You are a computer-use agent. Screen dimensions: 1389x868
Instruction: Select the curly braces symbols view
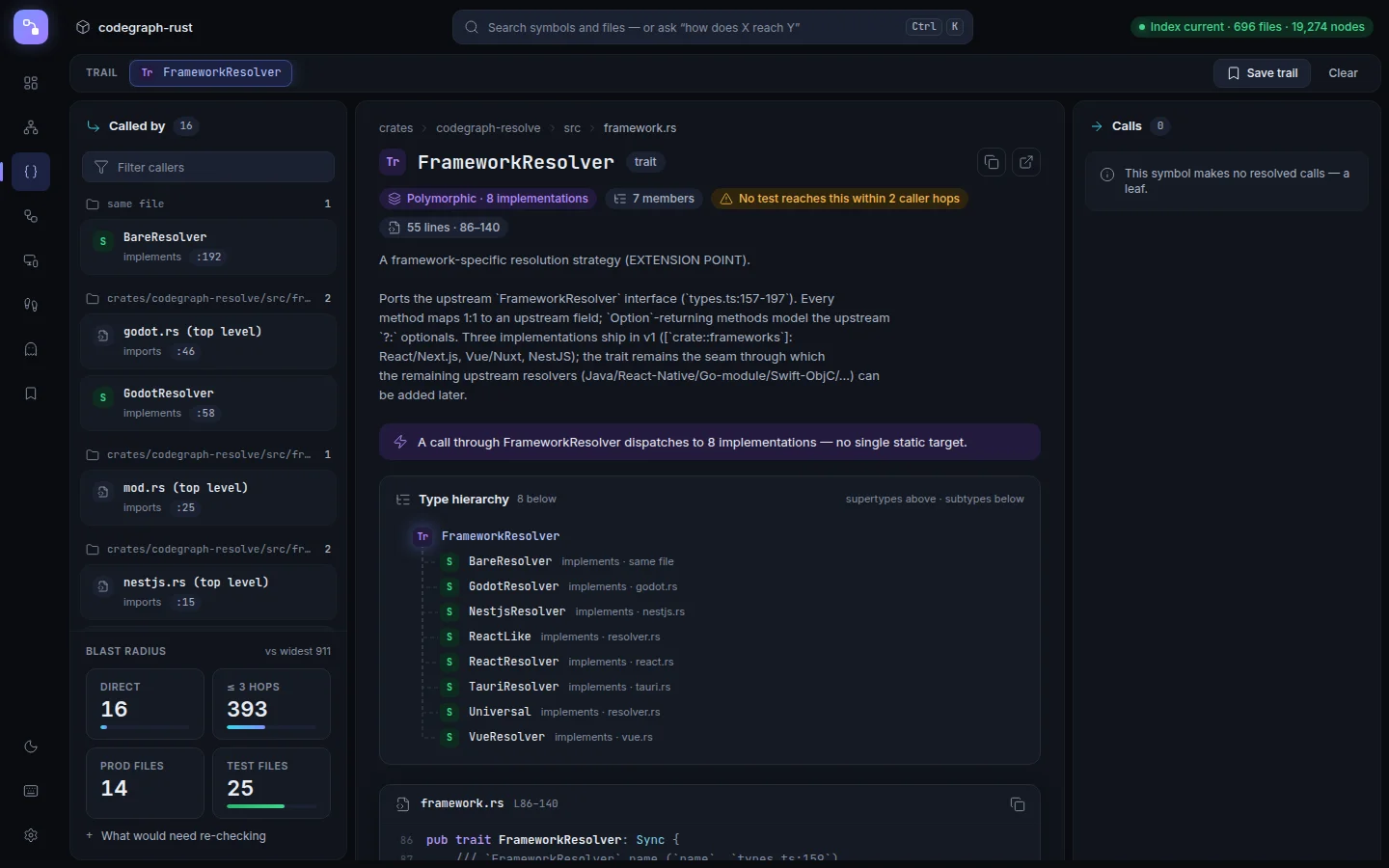point(31,172)
